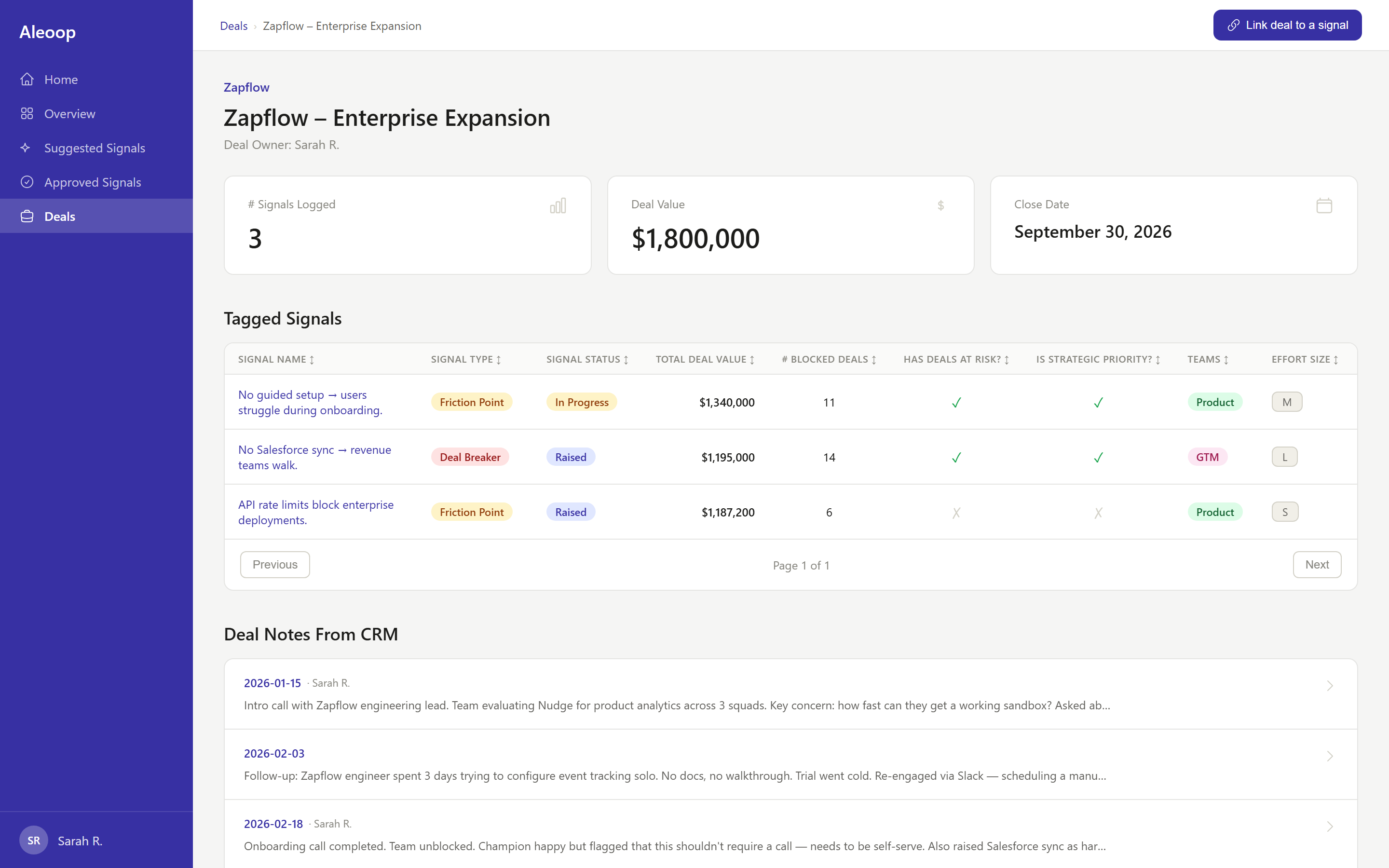Click the Home house icon in sidebar
The height and width of the screenshot is (868, 1389).
tap(27, 79)
